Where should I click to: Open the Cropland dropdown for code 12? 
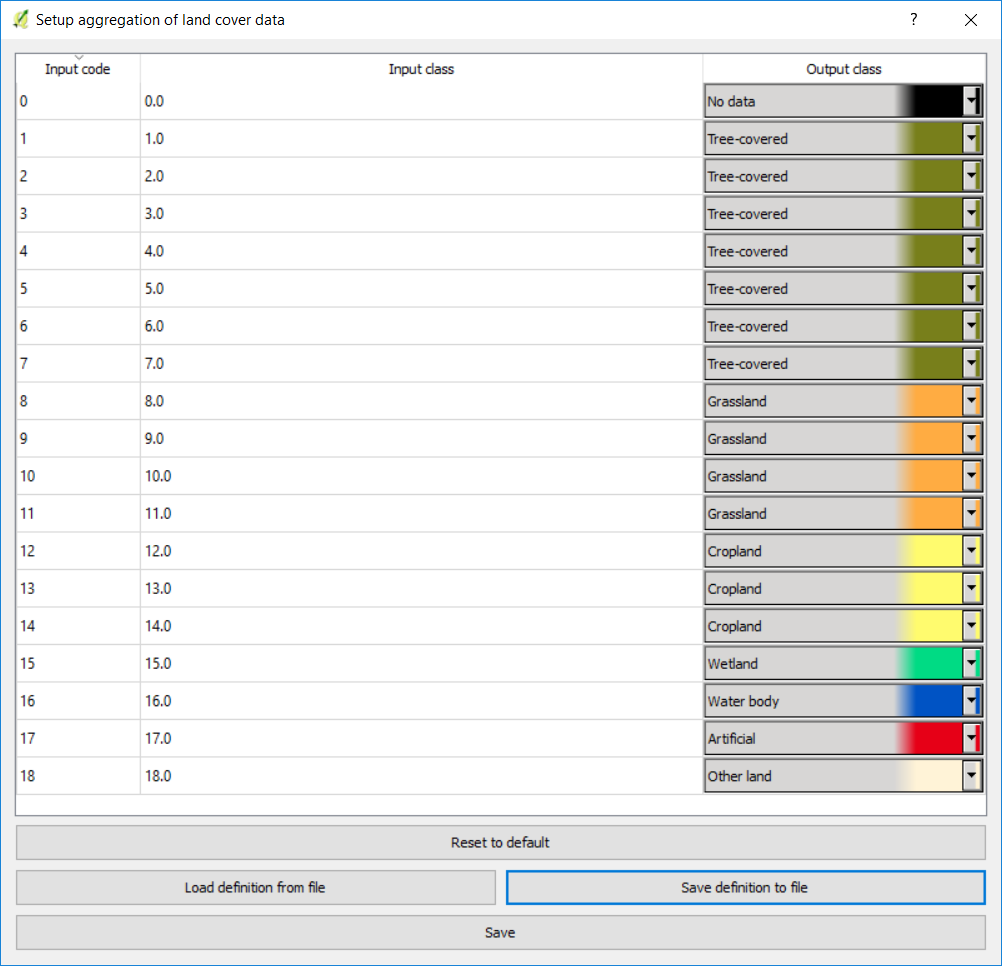pos(971,551)
